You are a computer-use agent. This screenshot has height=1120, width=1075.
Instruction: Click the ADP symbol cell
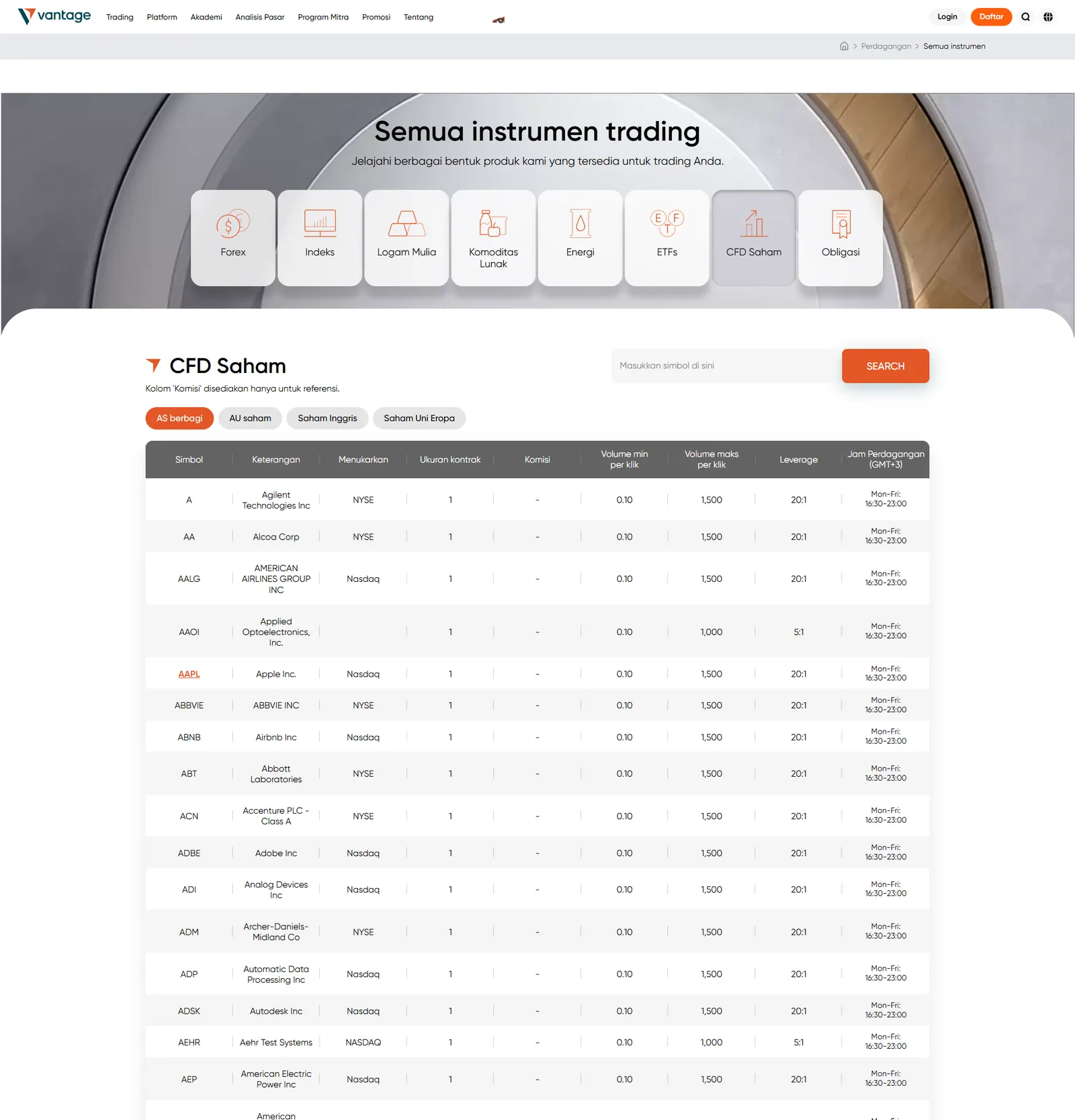coord(189,974)
